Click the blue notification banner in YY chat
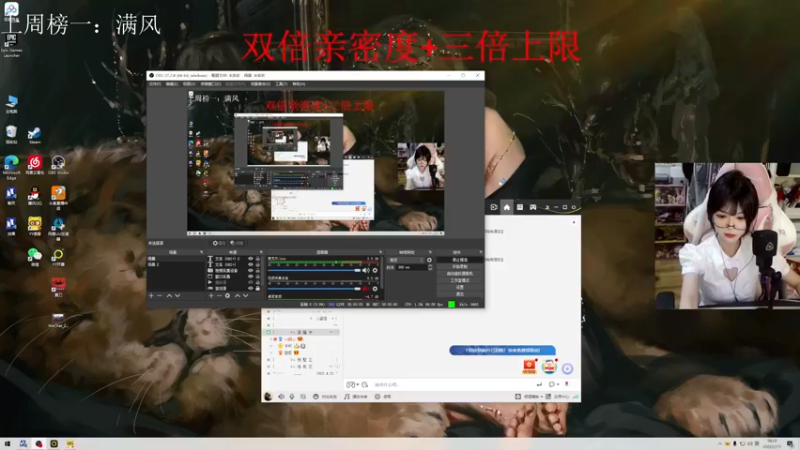 point(503,350)
